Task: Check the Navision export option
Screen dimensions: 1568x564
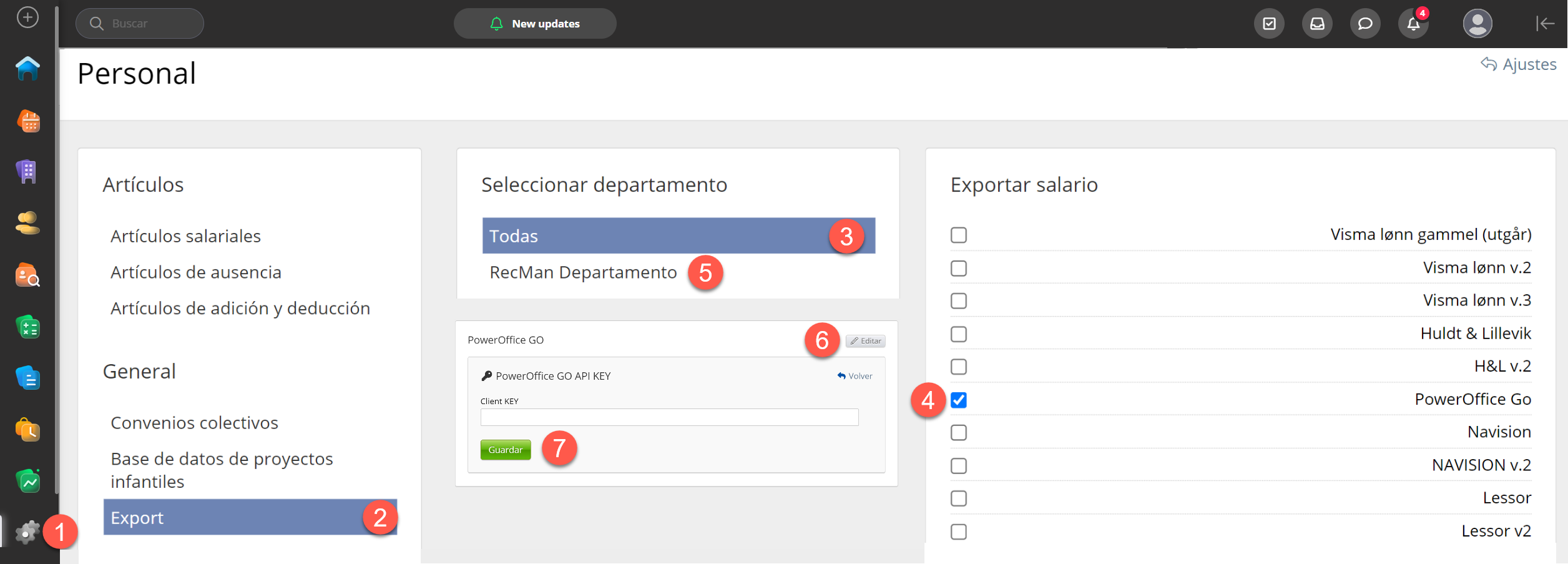Action: [x=959, y=433]
